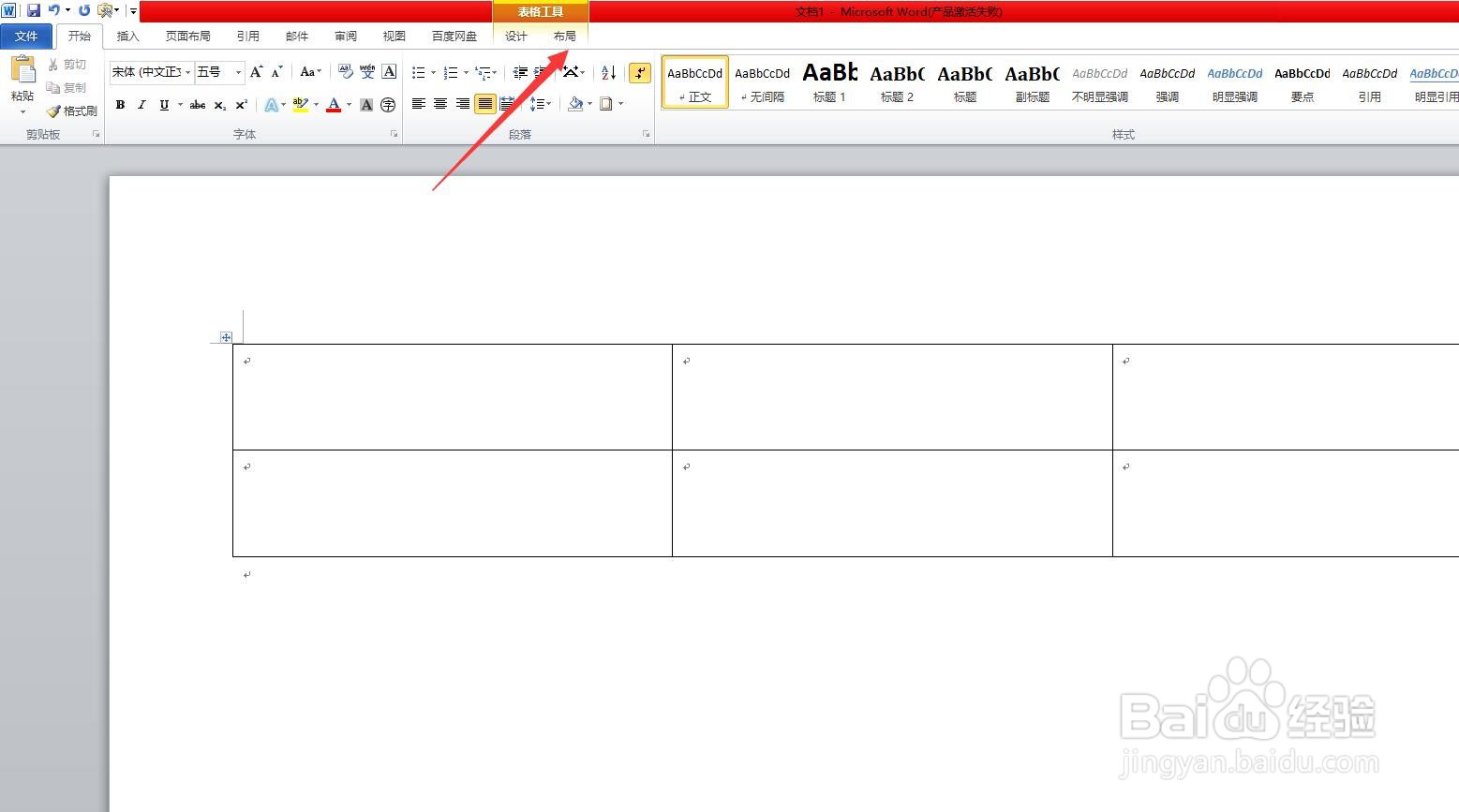1459x812 pixels.
Task: Toggle show paragraph marks button
Action: (640, 72)
